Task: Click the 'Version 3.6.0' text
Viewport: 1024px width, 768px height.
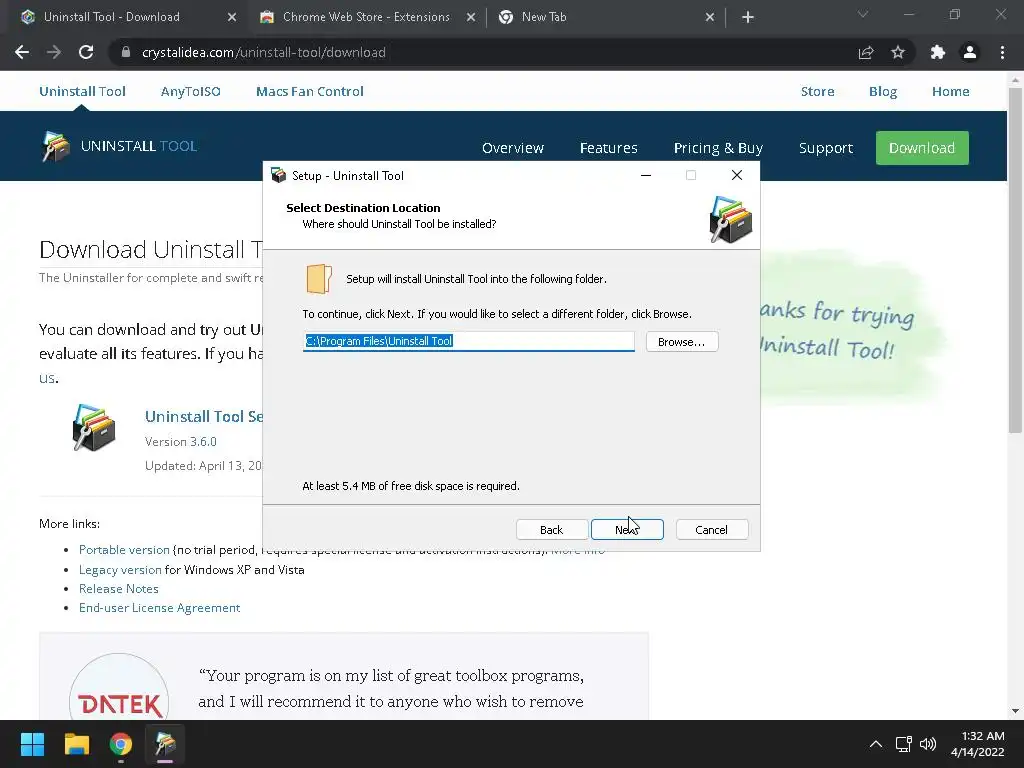Action: (181, 441)
